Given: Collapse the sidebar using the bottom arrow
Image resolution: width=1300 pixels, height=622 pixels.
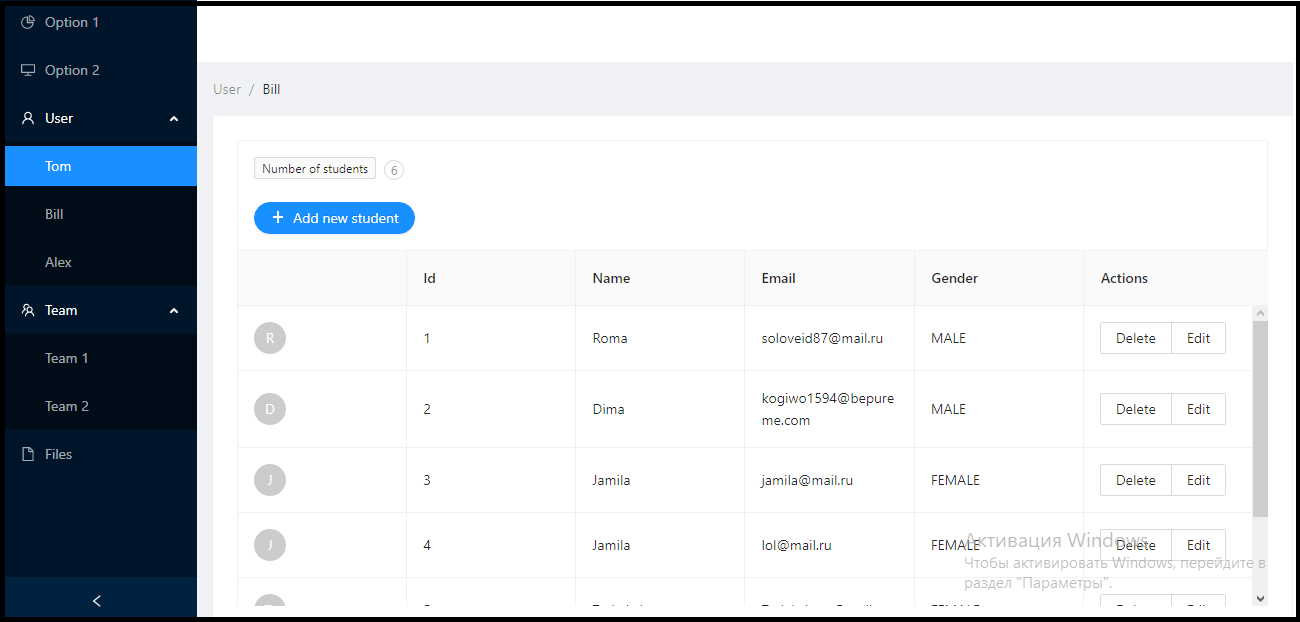Looking at the screenshot, I should [x=96, y=600].
